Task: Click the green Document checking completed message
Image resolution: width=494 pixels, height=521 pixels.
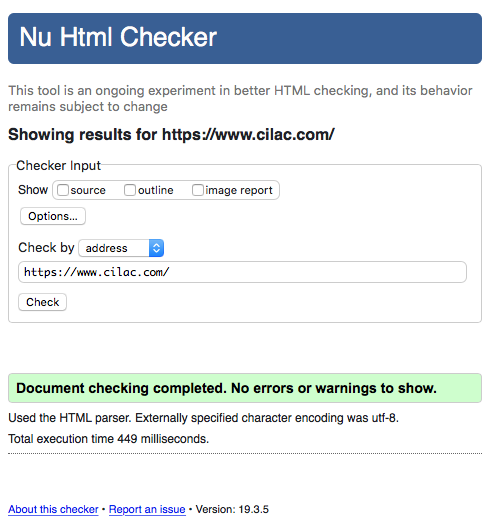Action: click(x=245, y=388)
